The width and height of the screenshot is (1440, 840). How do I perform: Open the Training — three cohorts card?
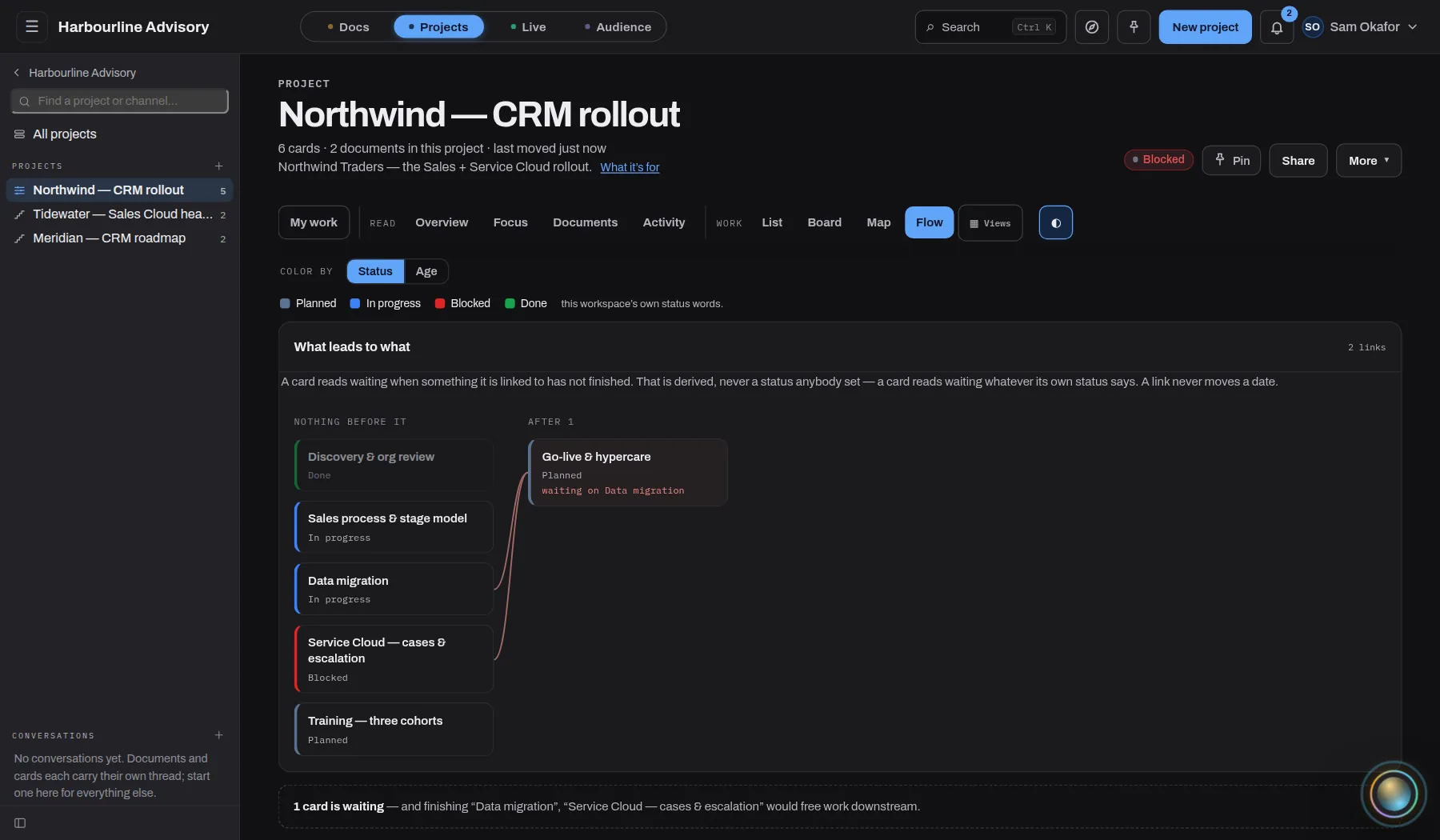coord(394,730)
